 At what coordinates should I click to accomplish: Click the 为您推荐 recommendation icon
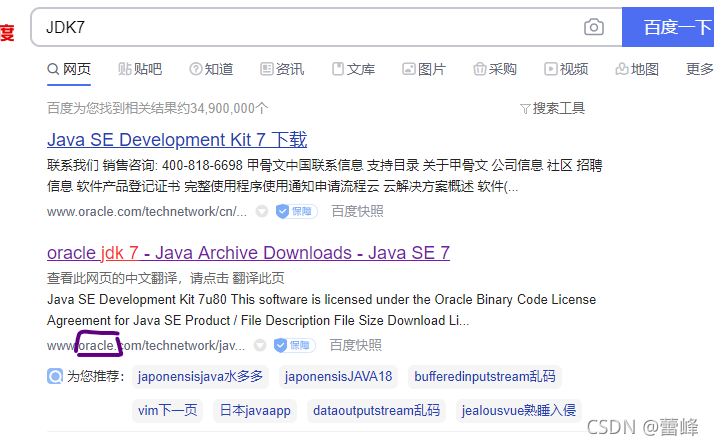(55, 376)
